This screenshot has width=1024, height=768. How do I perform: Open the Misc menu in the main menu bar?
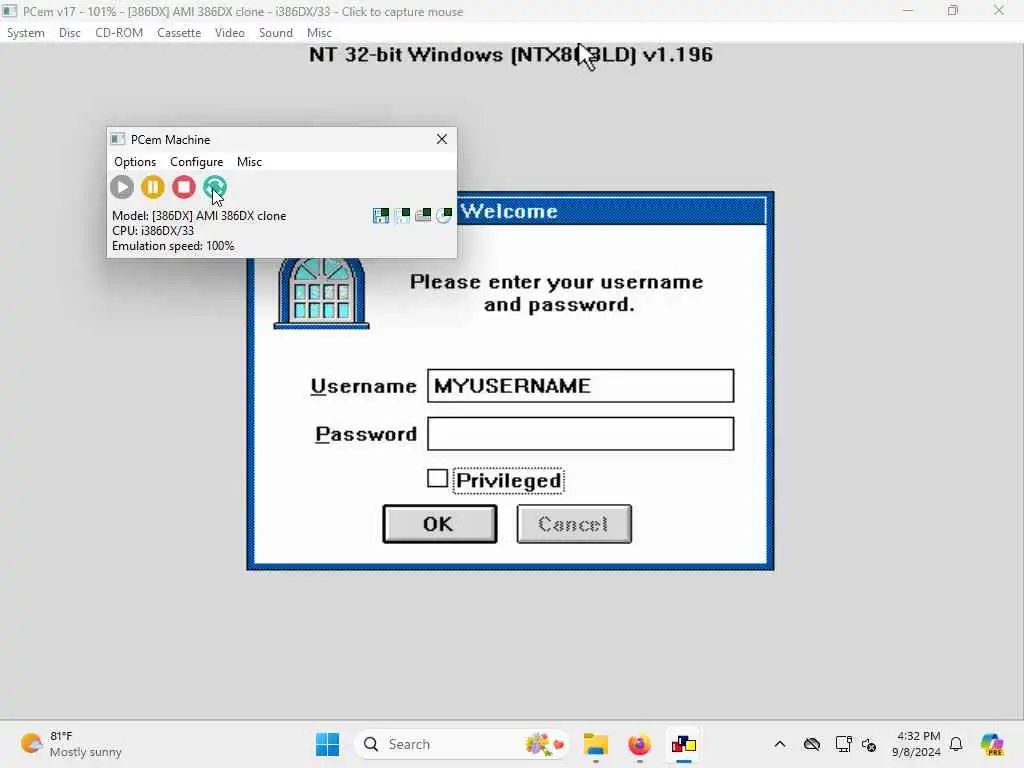point(319,33)
